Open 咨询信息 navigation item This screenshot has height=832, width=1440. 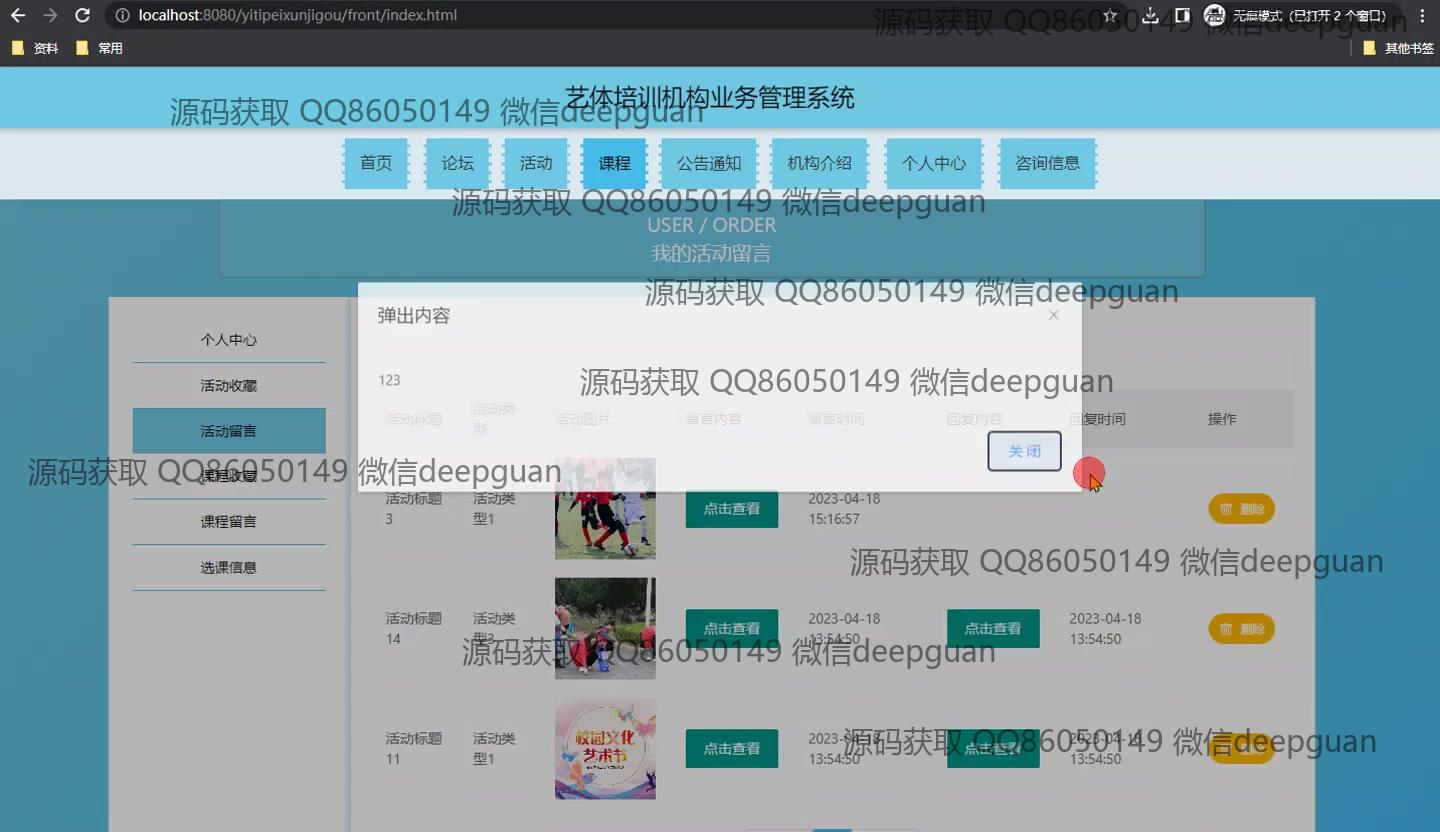[x=1047, y=163]
